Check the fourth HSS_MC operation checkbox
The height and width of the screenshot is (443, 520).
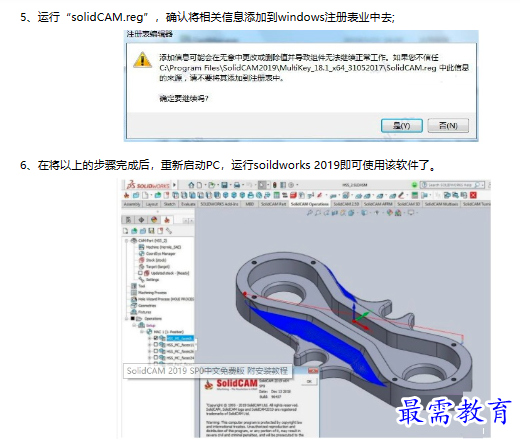pyautogui.click(x=156, y=357)
